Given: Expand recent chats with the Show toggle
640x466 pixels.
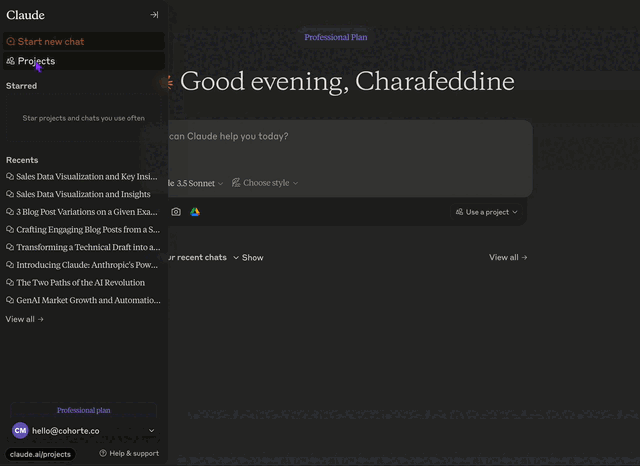Looking at the screenshot, I should (x=248, y=257).
